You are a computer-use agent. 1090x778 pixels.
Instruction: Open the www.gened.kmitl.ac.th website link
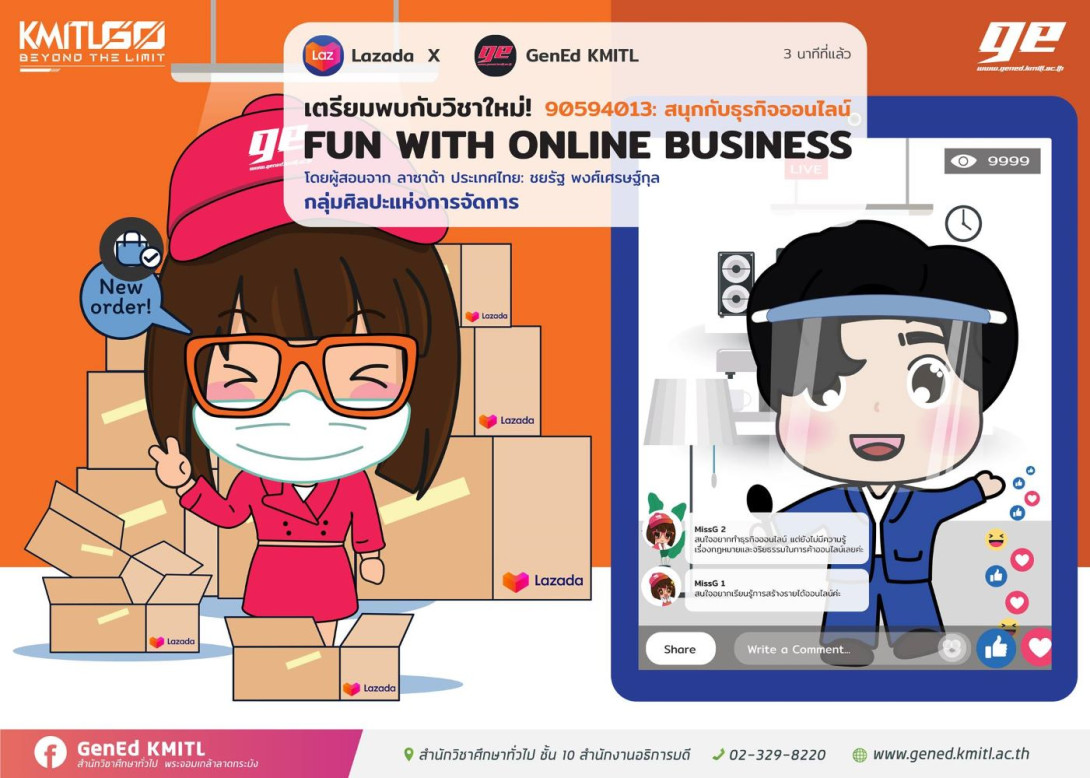click(x=950, y=754)
